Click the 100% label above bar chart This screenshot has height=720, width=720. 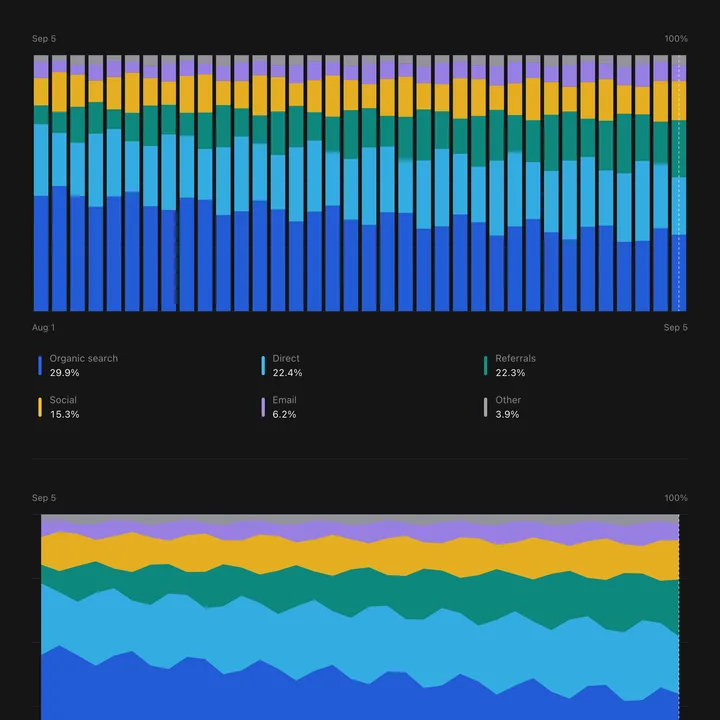[x=676, y=39]
